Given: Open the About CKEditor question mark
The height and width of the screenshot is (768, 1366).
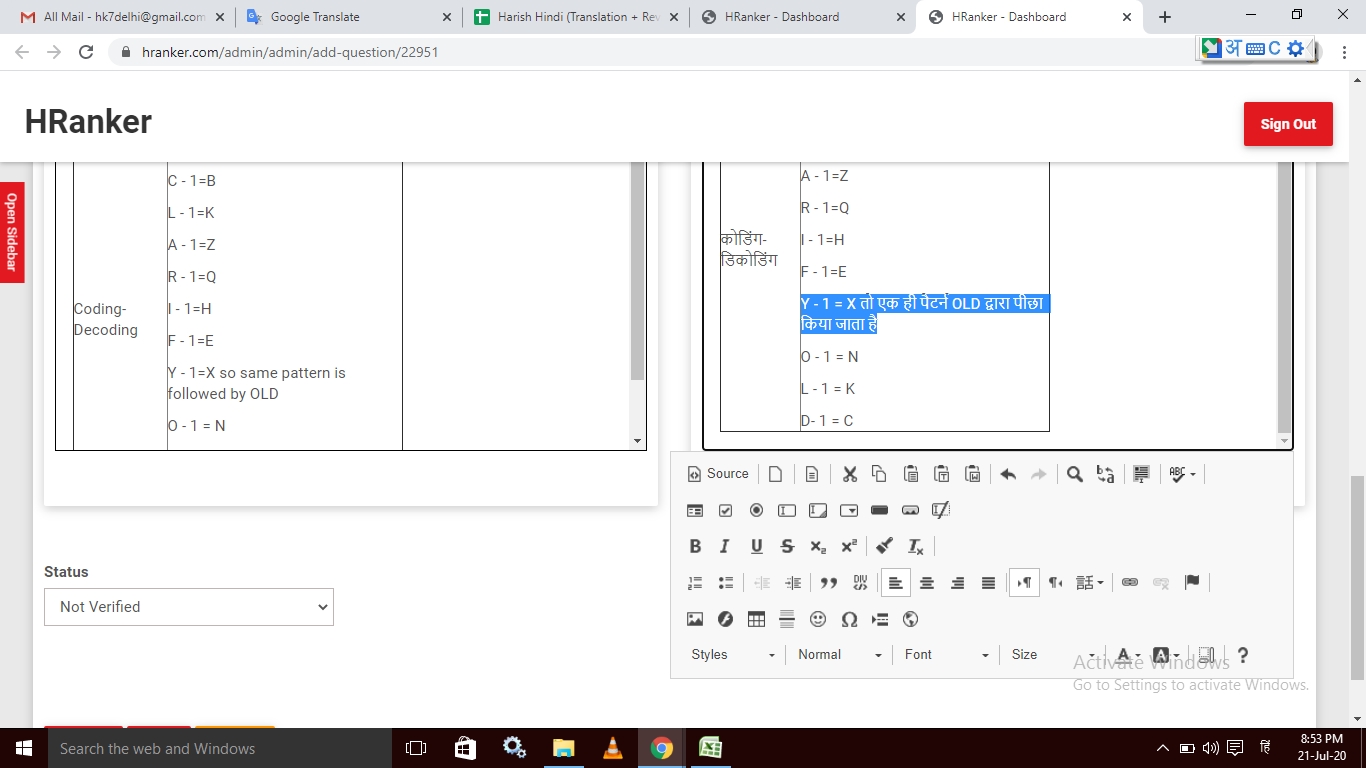Looking at the screenshot, I should point(1243,655).
